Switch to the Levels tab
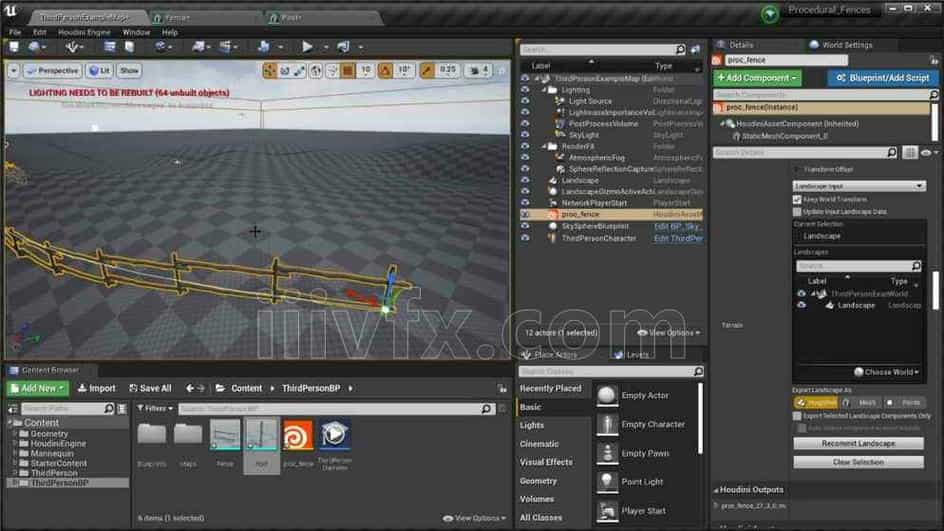Image resolution: width=944 pixels, height=531 pixels. tap(632, 355)
